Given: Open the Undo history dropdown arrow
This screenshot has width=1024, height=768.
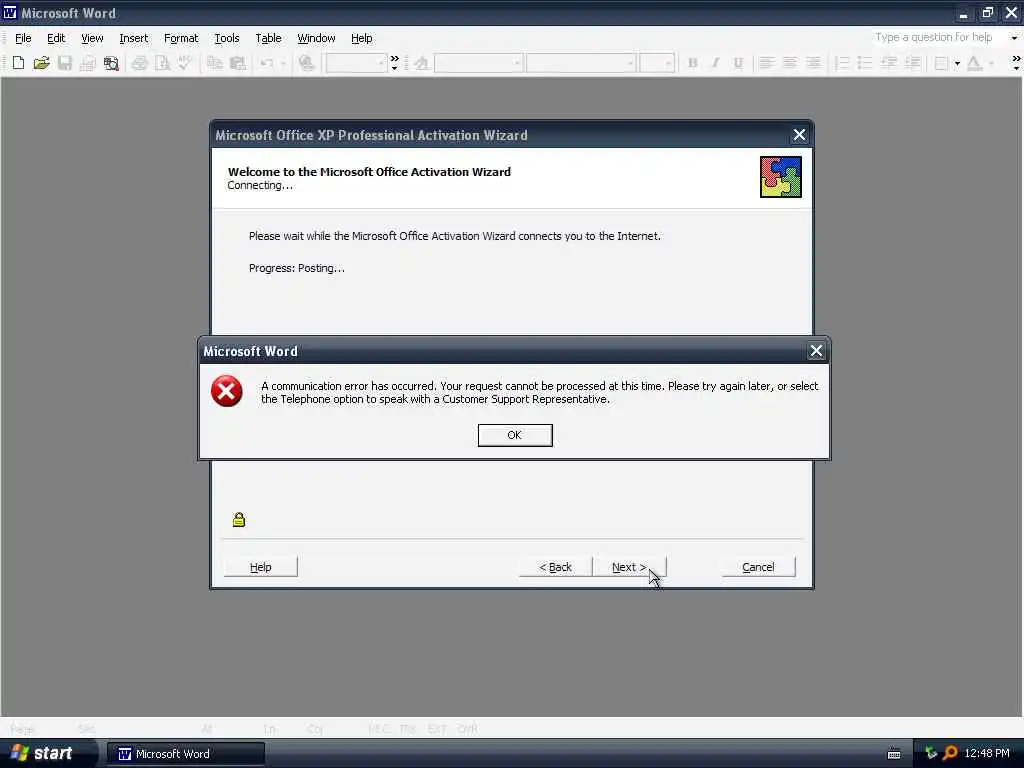Looking at the screenshot, I should 283,63.
